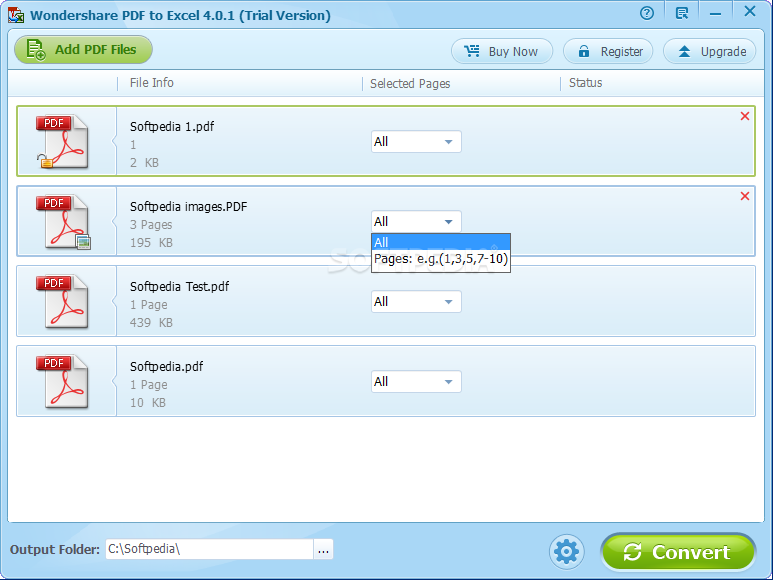Click the 'File Info' column header
Viewport: 773px width, 580px height.
[152, 83]
